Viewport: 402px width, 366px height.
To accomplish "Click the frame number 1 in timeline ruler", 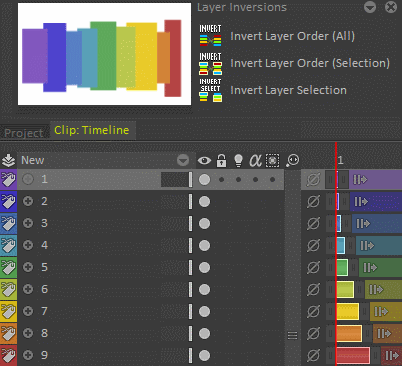I will 340,160.
